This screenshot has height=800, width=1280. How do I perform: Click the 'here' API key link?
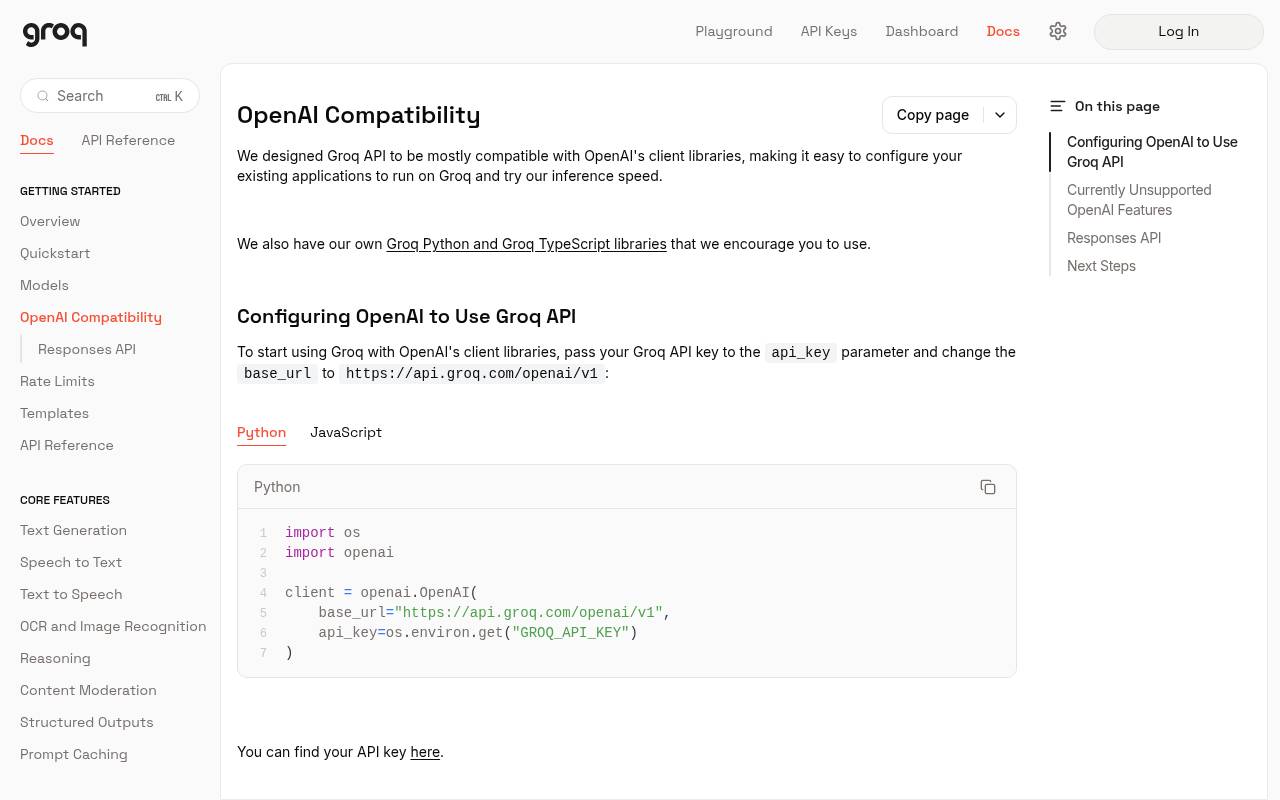pos(425,752)
